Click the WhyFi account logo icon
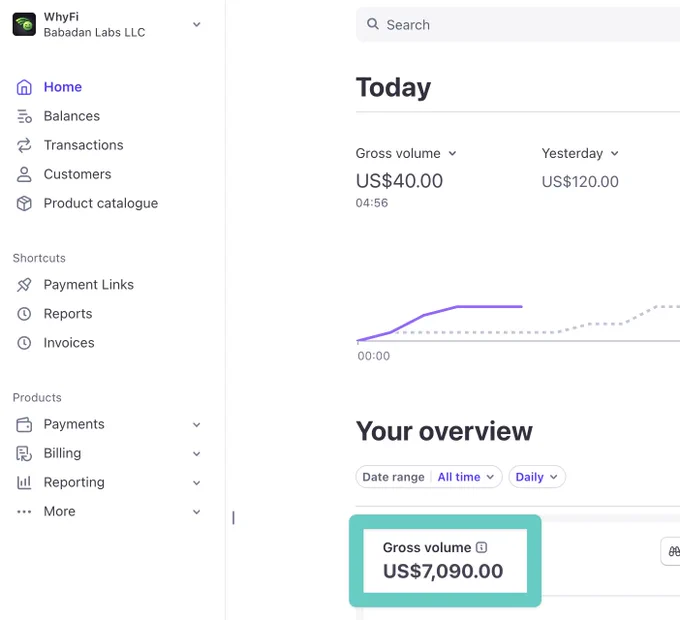 24,24
